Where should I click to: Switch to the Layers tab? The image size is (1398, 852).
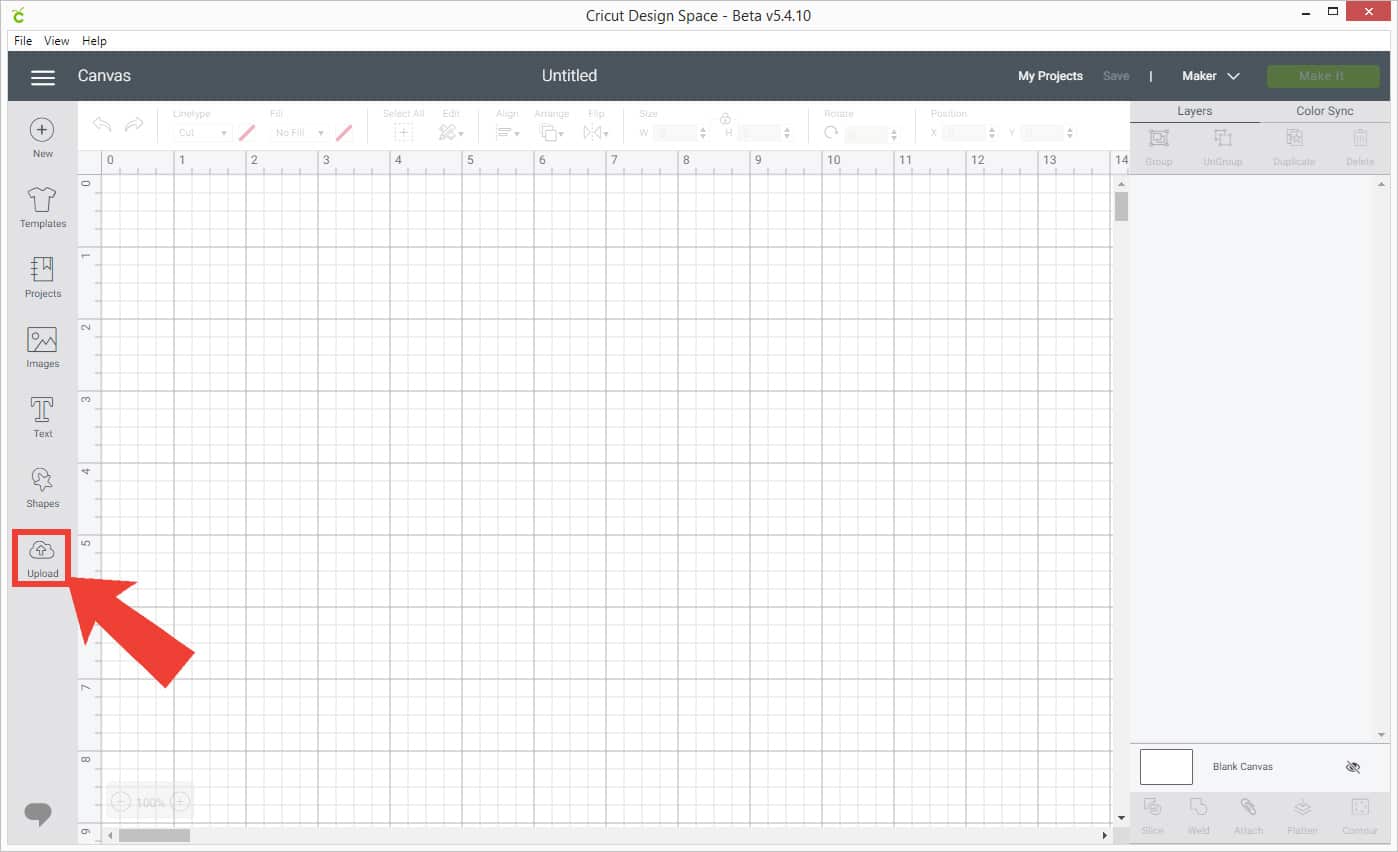point(1195,111)
